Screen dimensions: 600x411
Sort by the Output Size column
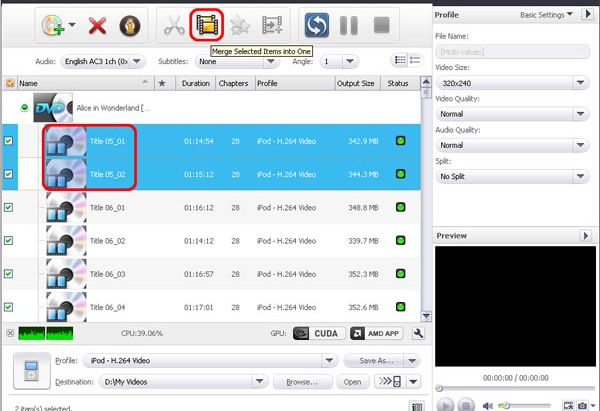pos(356,83)
